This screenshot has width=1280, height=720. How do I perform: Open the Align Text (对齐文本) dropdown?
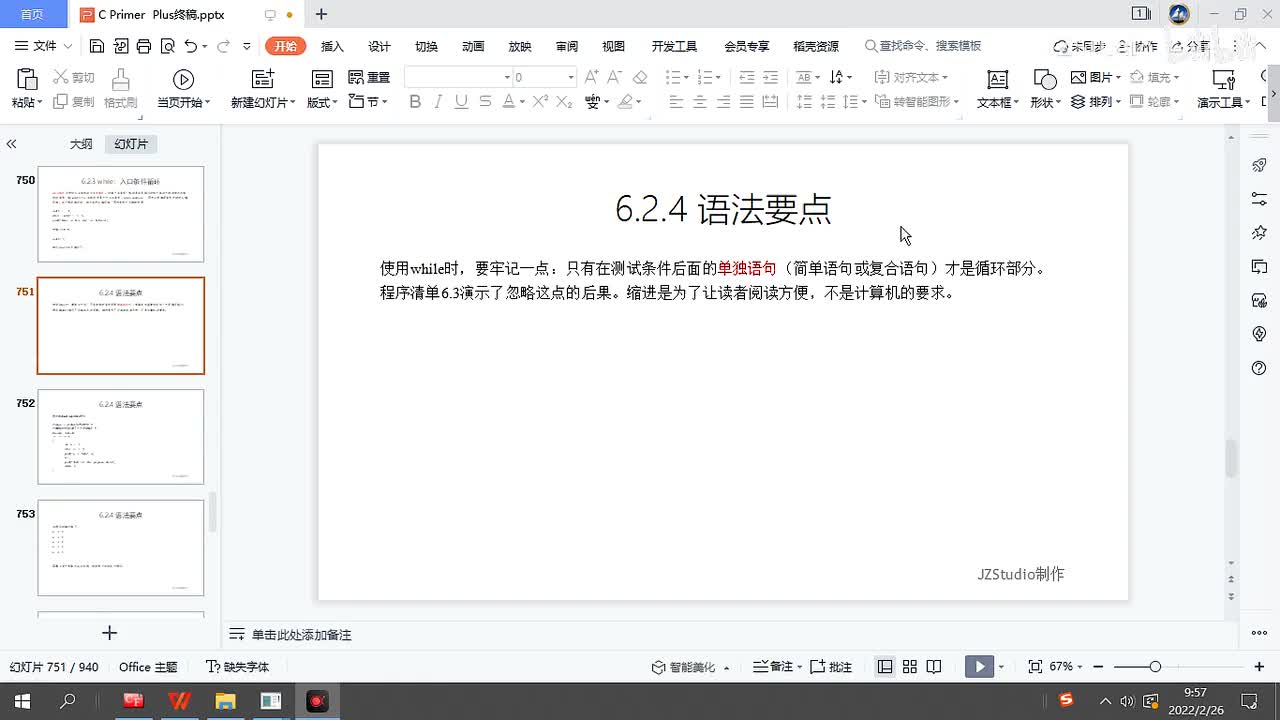pos(911,77)
